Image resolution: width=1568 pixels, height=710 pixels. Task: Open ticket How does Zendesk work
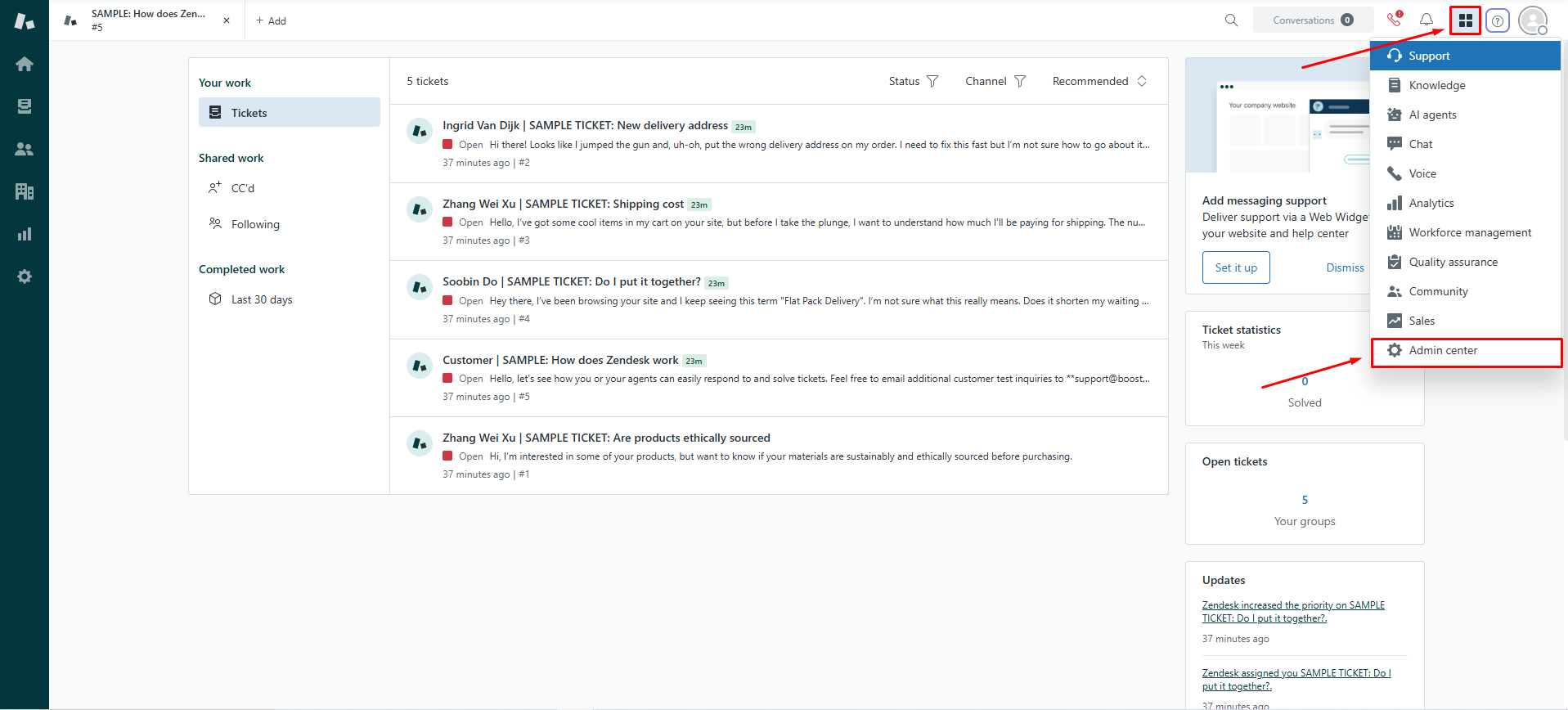point(779,378)
